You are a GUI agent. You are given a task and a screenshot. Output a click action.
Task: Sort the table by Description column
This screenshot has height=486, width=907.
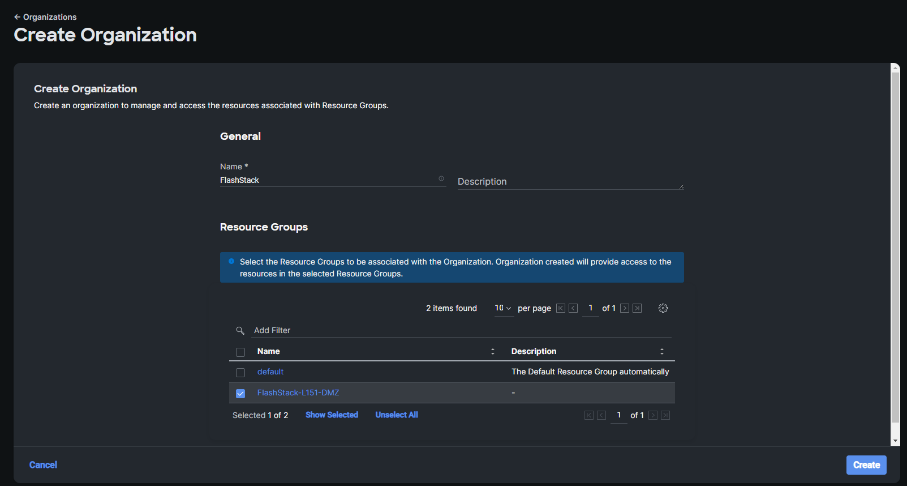(x=662, y=352)
